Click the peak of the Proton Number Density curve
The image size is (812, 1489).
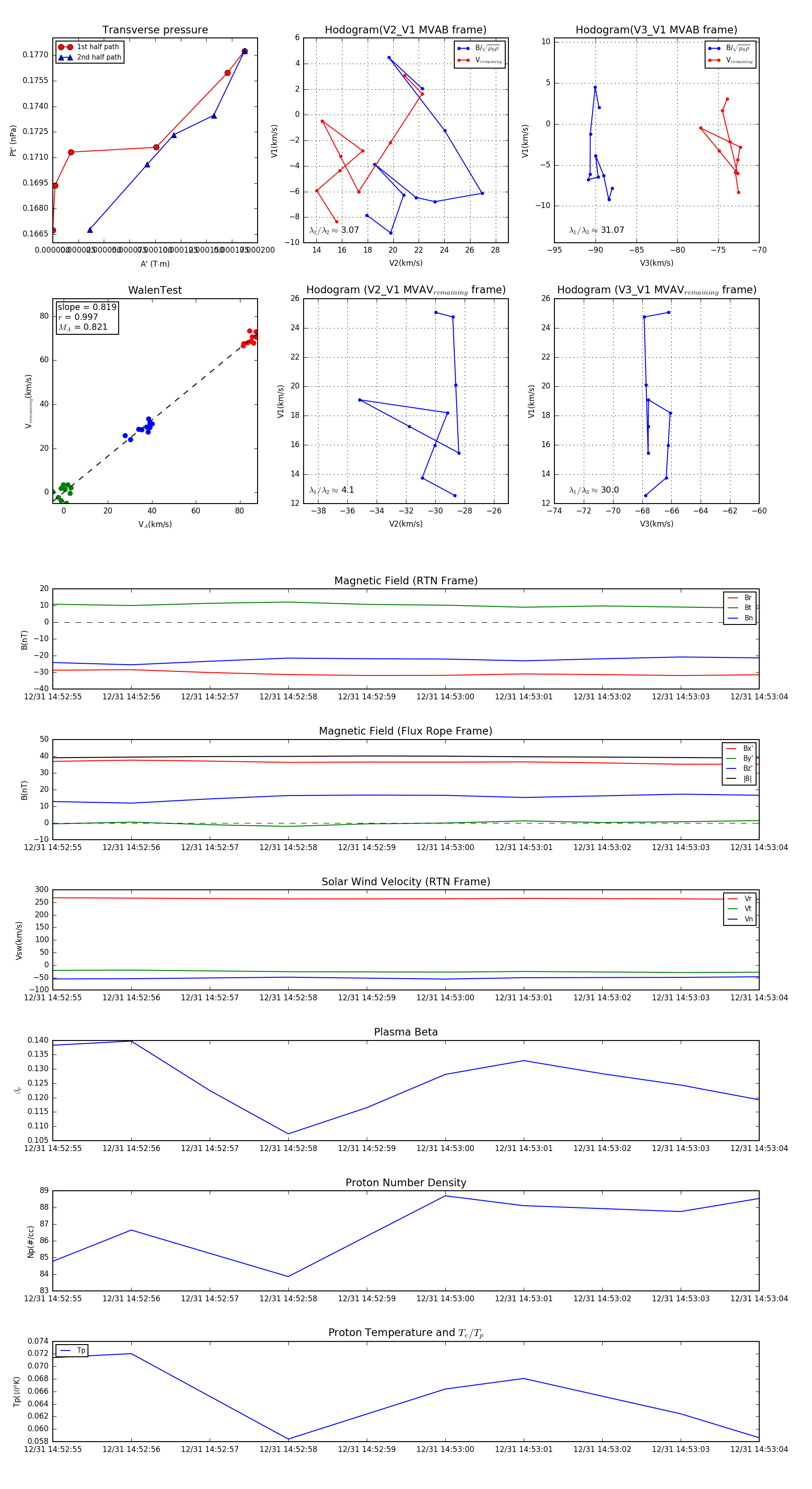tap(445, 1195)
